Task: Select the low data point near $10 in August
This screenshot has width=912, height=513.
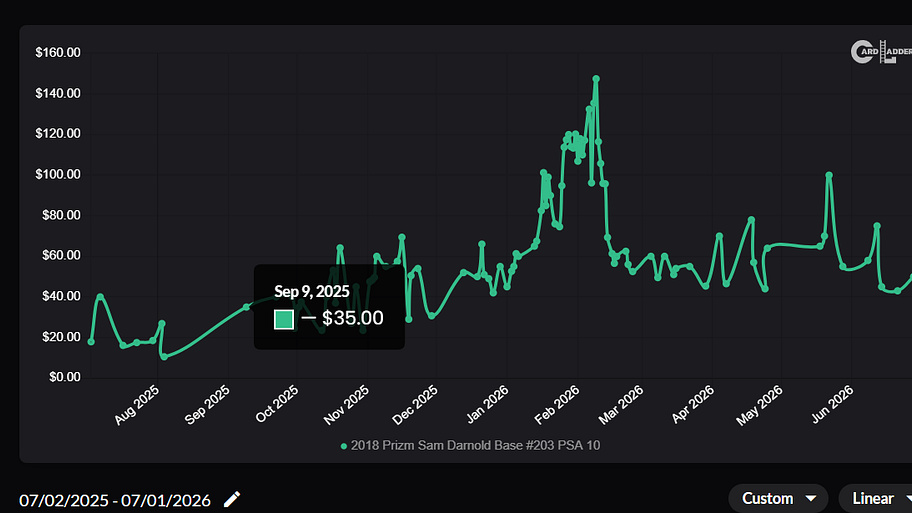Action: (x=164, y=357)
